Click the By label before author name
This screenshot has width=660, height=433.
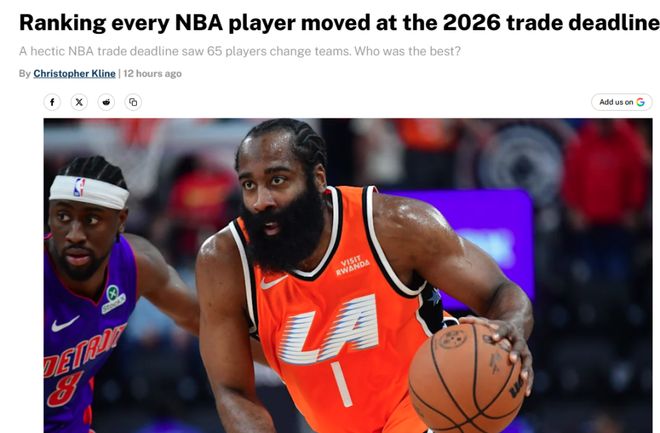(x=24, y=74)
